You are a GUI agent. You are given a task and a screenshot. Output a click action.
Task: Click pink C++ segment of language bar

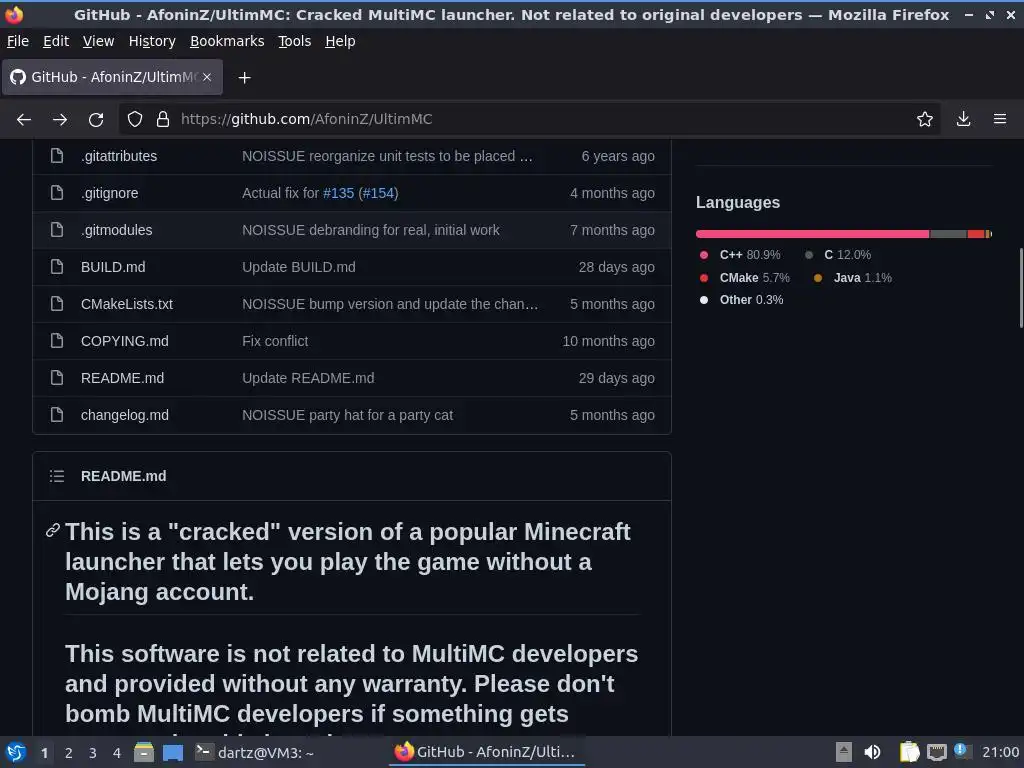tap(812, 234)
